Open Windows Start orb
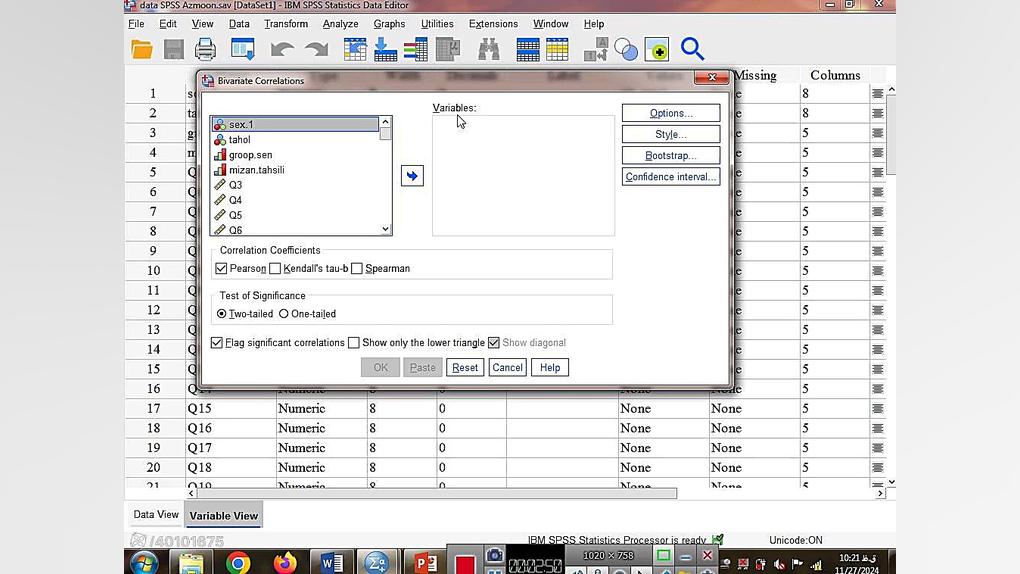 [x=144, y=562]
